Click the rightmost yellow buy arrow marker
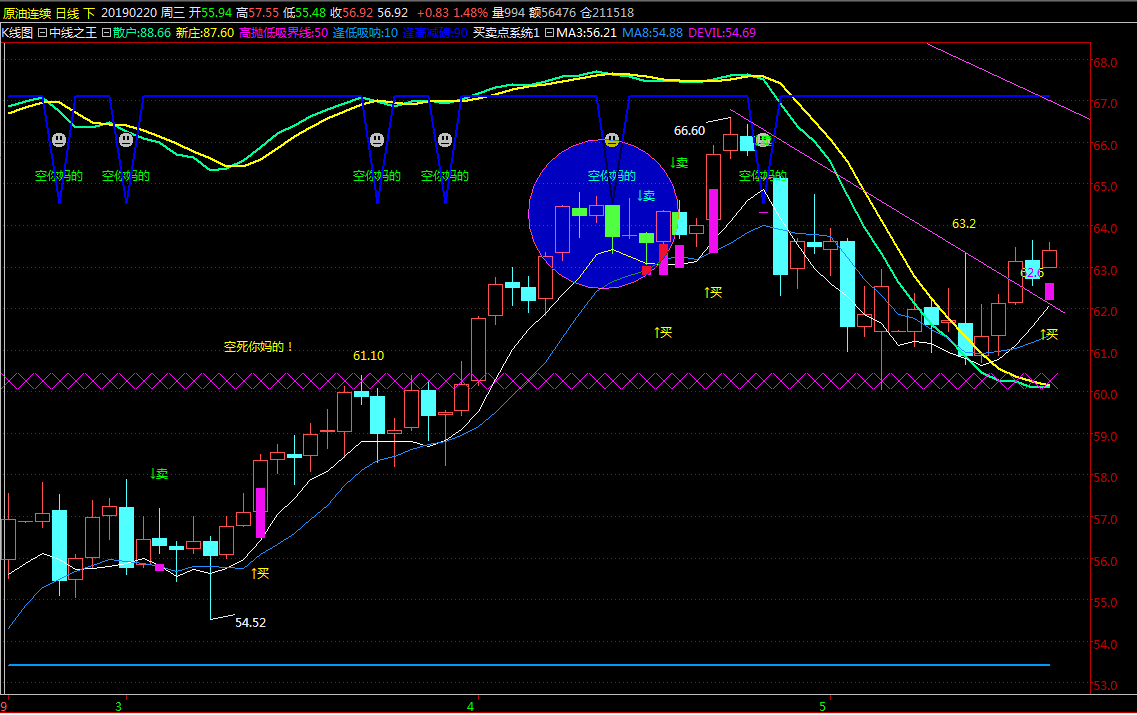Screen dimensions: 1137x715 (x=1048, y=333)
